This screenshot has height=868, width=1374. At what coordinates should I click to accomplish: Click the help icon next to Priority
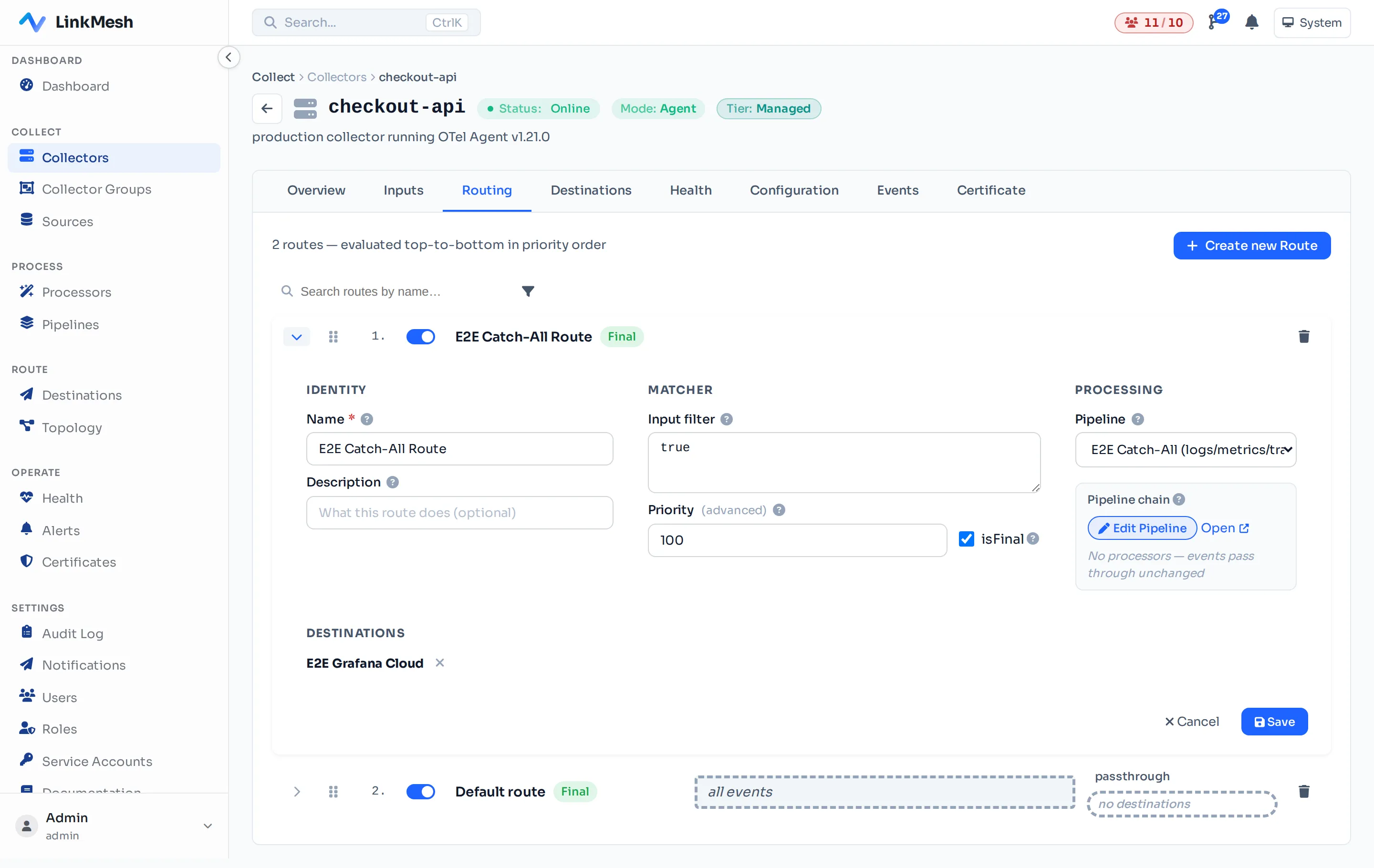click(x=779, y=510)
